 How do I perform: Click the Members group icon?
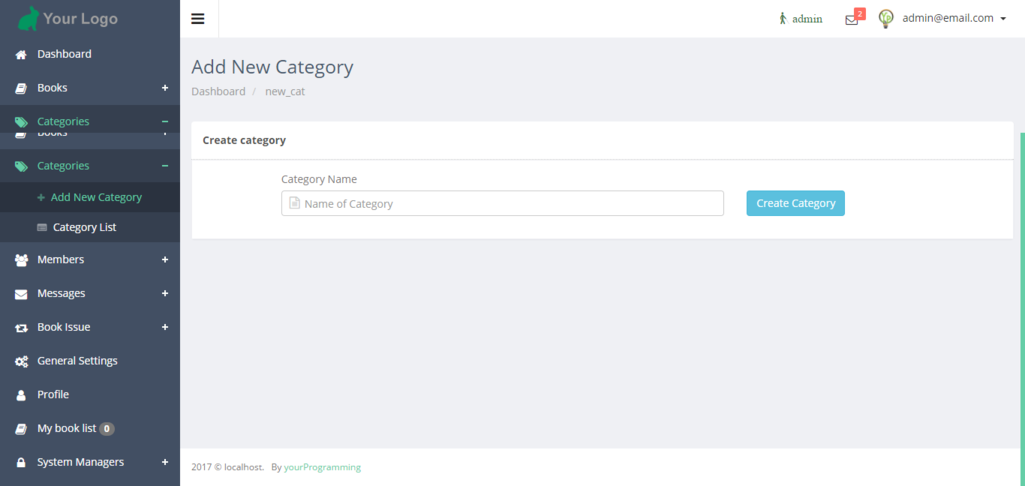click(x=20, y=260)
